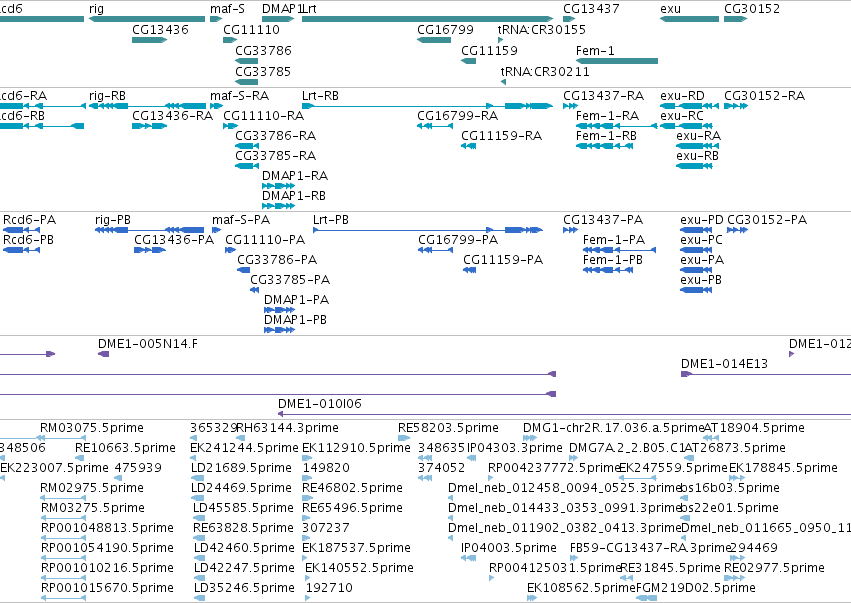
Task: Open the "exu-RC" transcript label
Action: coord(682,116)
